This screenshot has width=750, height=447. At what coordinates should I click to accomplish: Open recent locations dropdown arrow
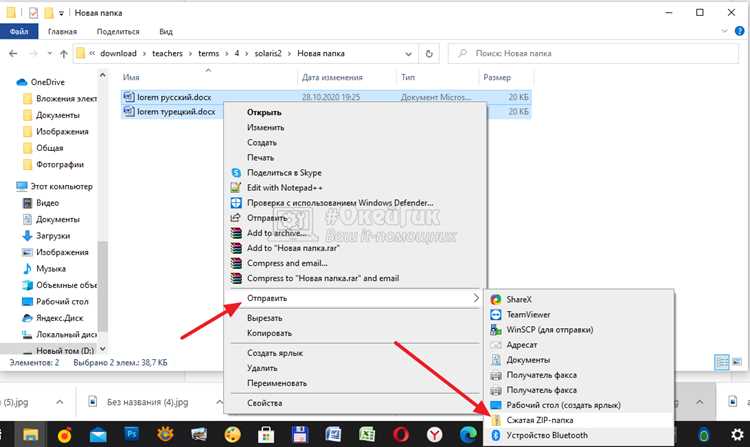(x=50, y=54)
